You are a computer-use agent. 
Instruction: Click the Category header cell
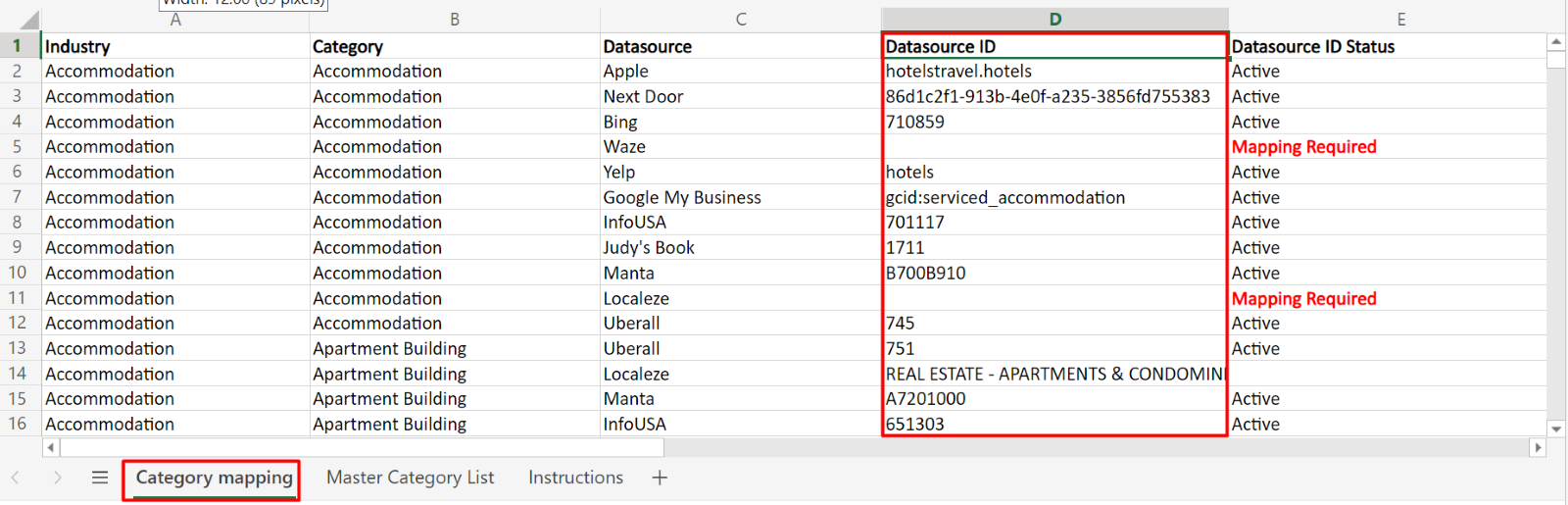pos(455,46)
